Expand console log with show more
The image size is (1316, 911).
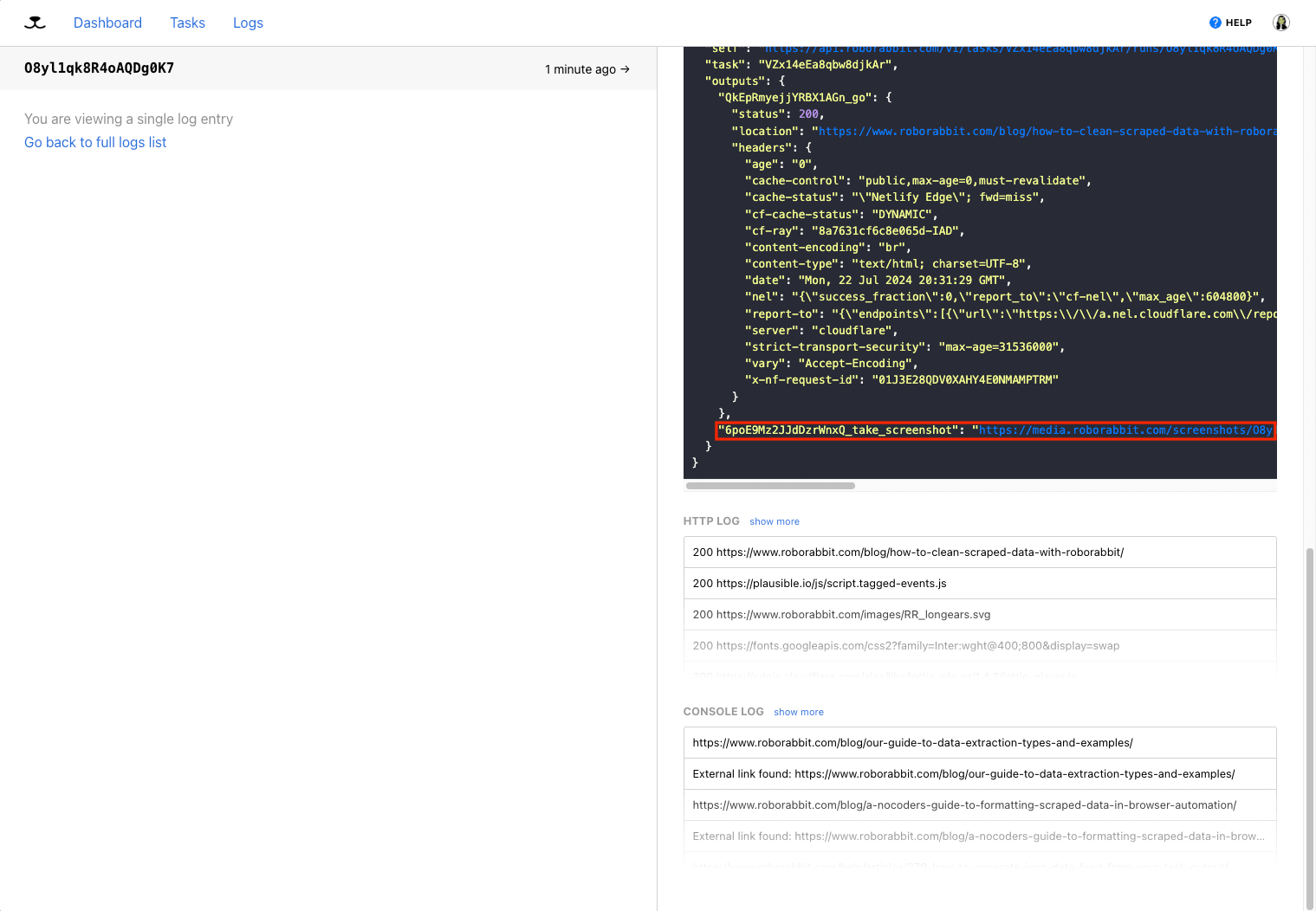pos(798,712)
